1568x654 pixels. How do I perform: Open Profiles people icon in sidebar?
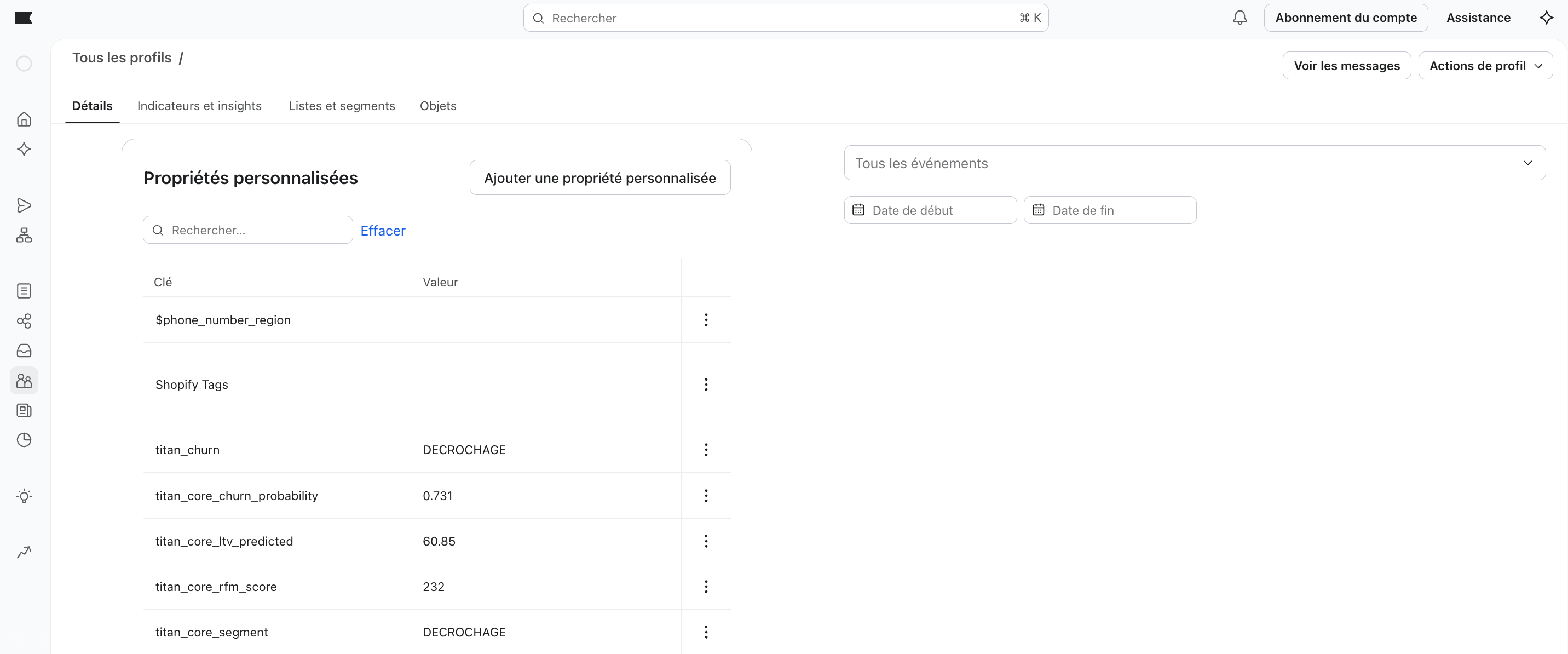pos(24,381)
